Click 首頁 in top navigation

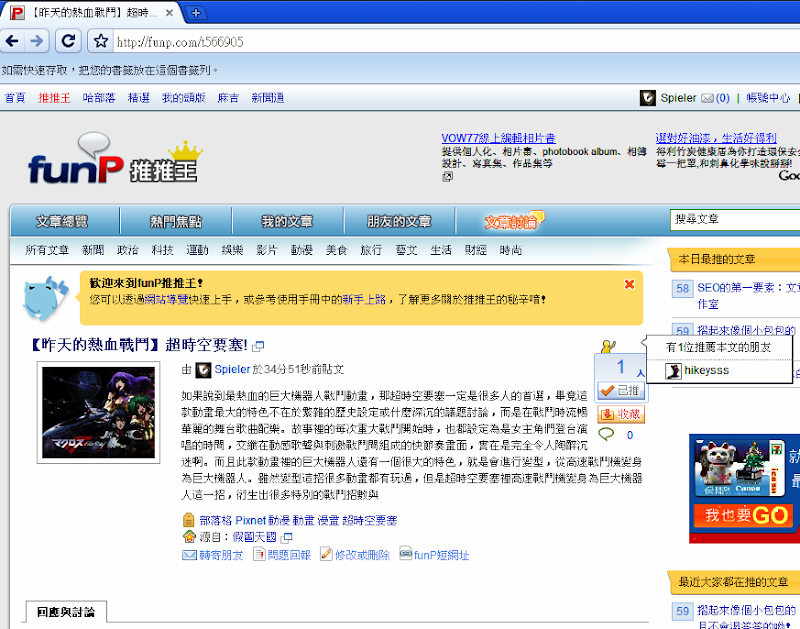pos(15,98)
